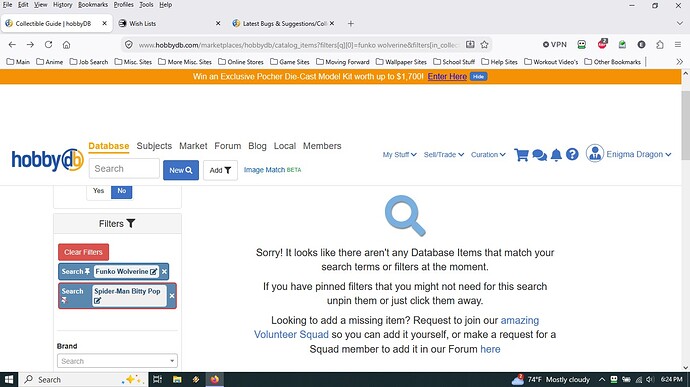Open the Bookmarks menu

tap(93, 5)
